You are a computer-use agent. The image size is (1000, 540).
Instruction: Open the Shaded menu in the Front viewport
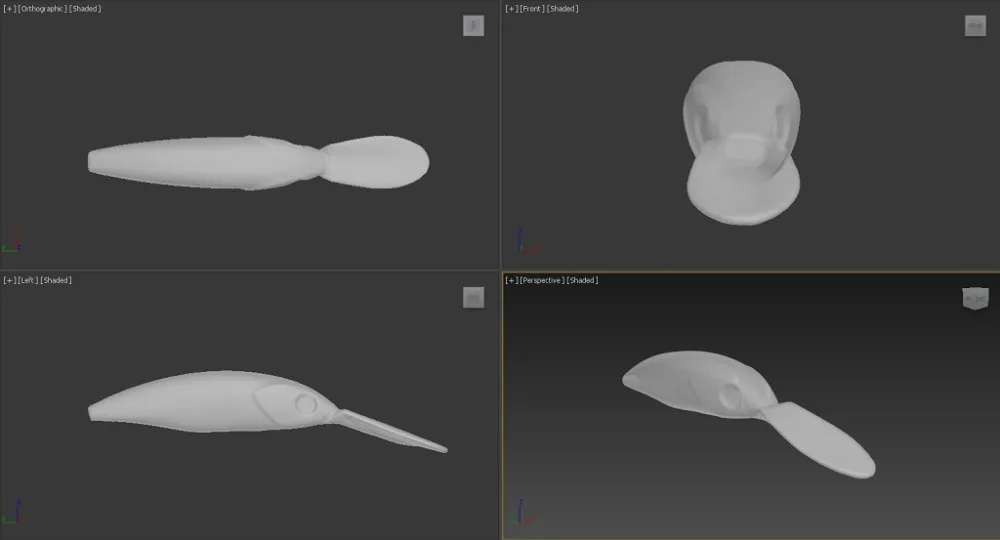[x=563, y=9]
